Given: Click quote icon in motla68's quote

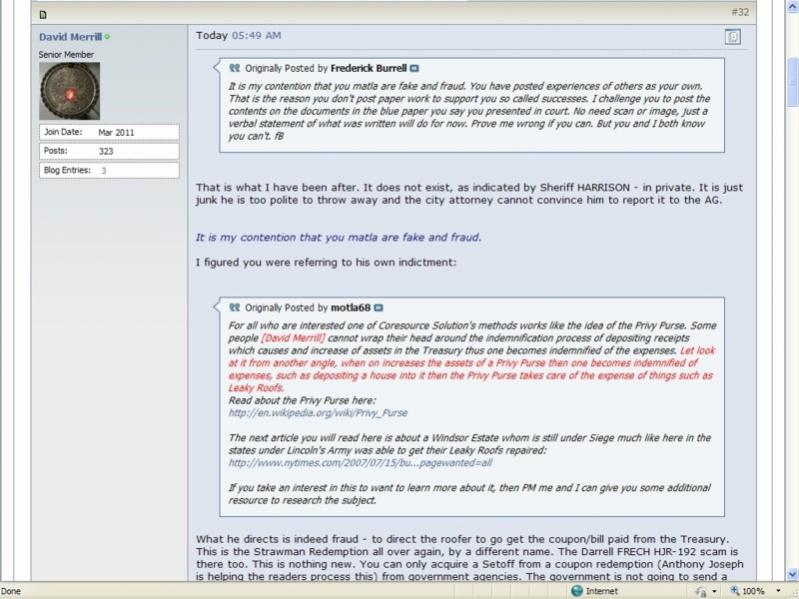Looking at the screenshot, I should point(235,308).
